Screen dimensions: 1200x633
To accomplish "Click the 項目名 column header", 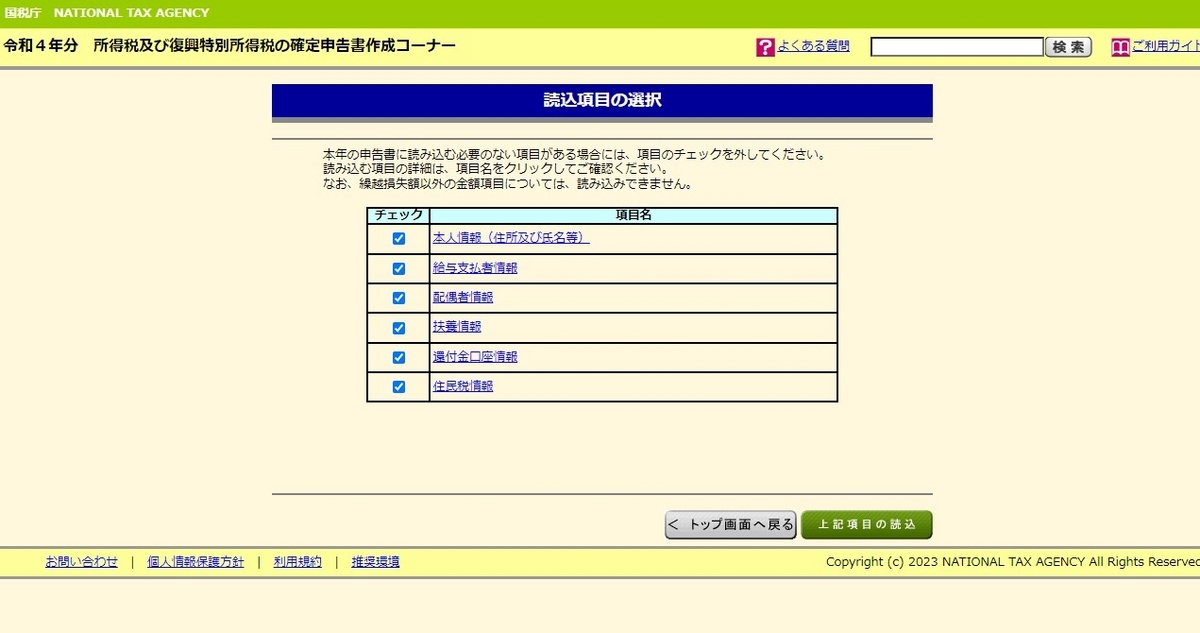I will (x=634, y=215).
